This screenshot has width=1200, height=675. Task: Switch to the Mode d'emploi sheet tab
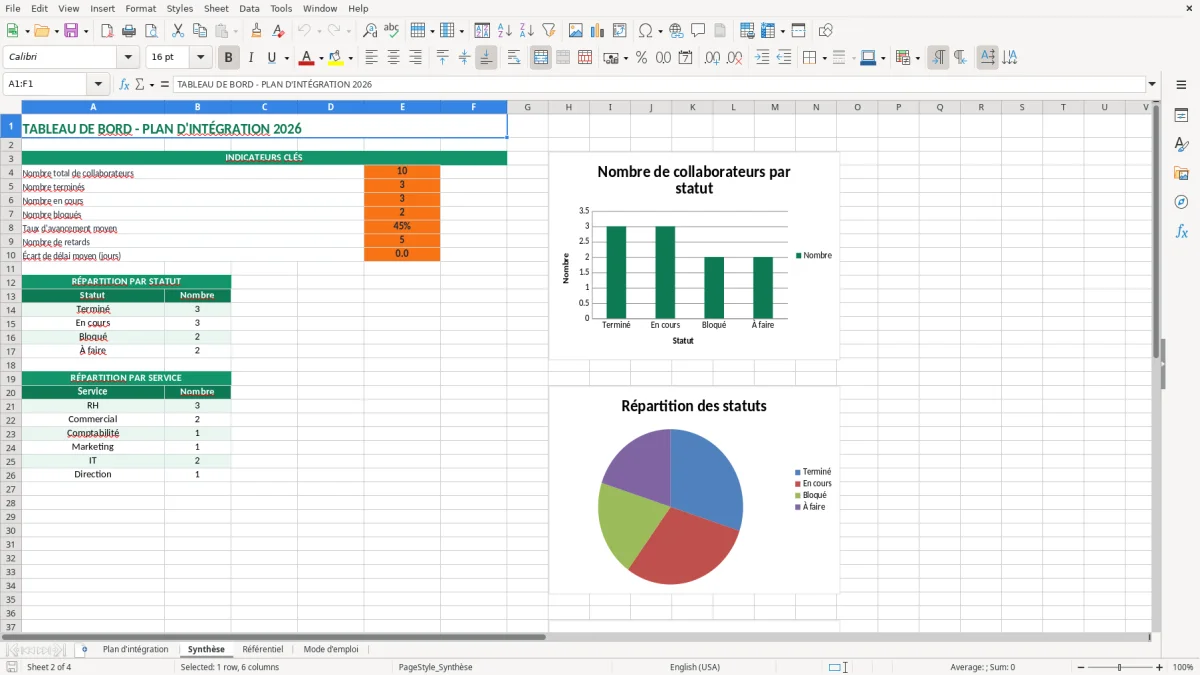click(331, 649)
